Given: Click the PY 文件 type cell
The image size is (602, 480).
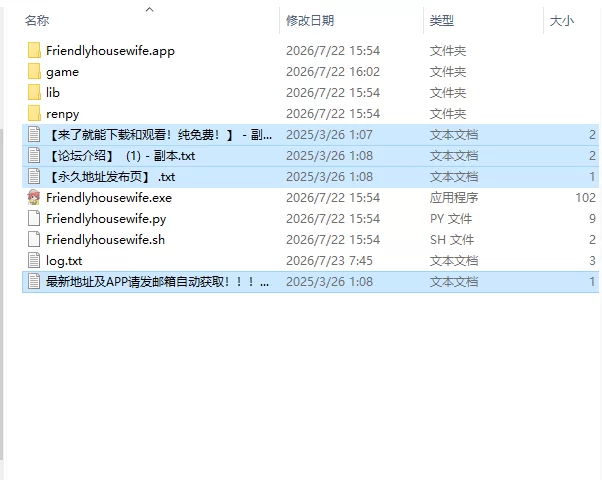Looking at the screenshot, I should click(x=451, y=218).
